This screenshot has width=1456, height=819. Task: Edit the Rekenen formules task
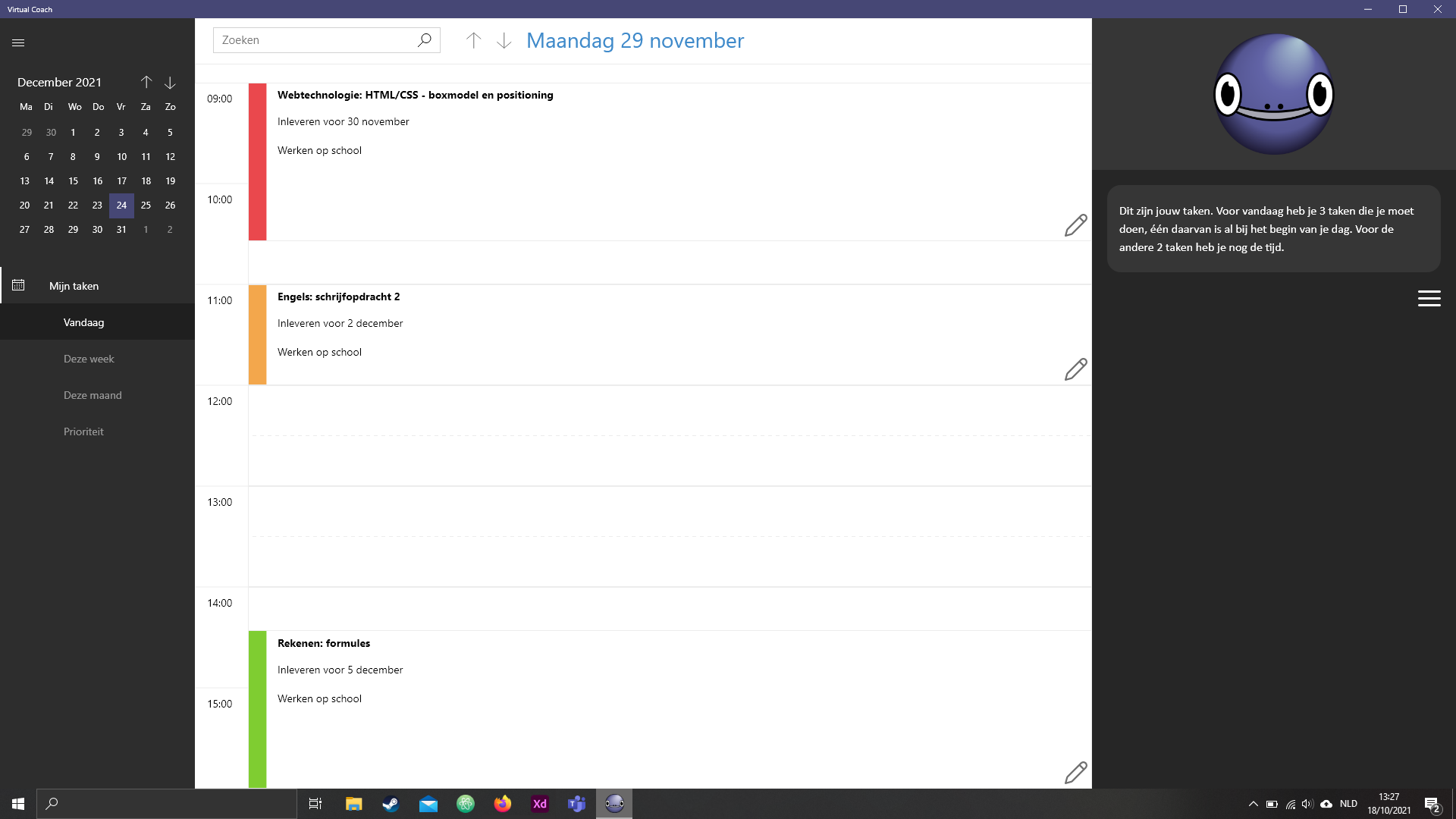(1075, 773)
